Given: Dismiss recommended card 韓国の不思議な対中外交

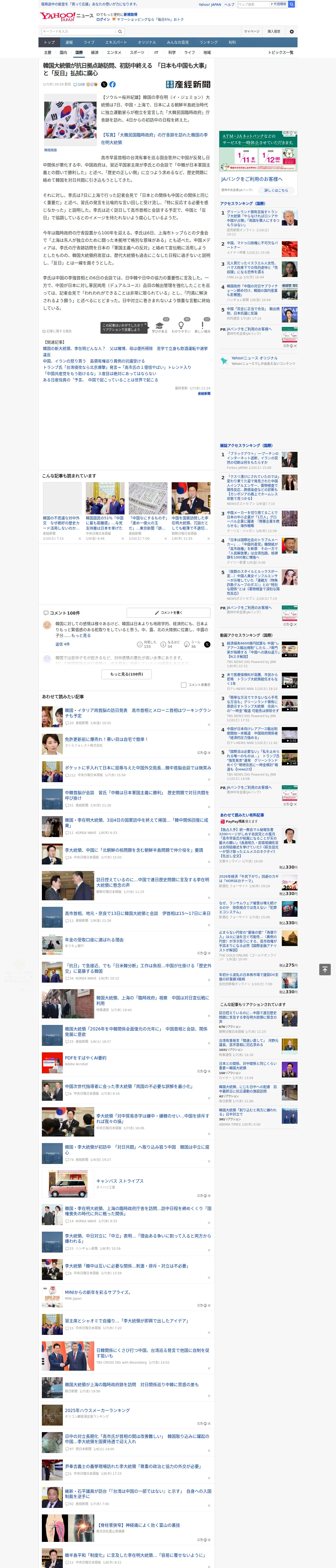Looking at the screenshot, I should (x=80, y=539).
